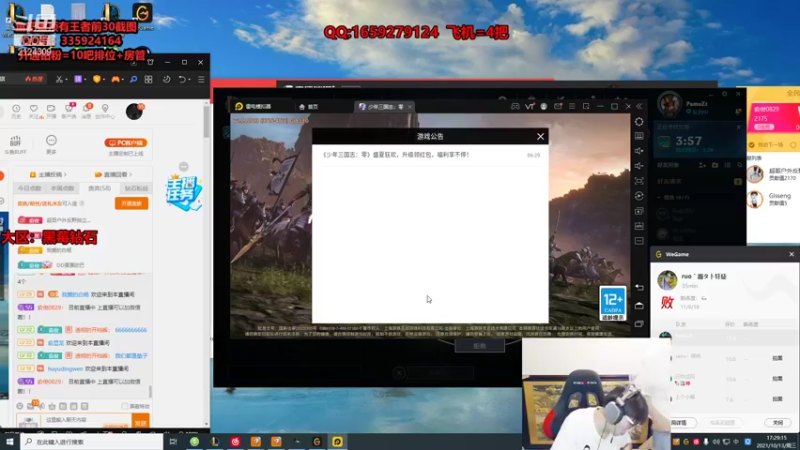
Task: Click the 关闭 button in WeGame popup
Action: (x=778, y=422)
